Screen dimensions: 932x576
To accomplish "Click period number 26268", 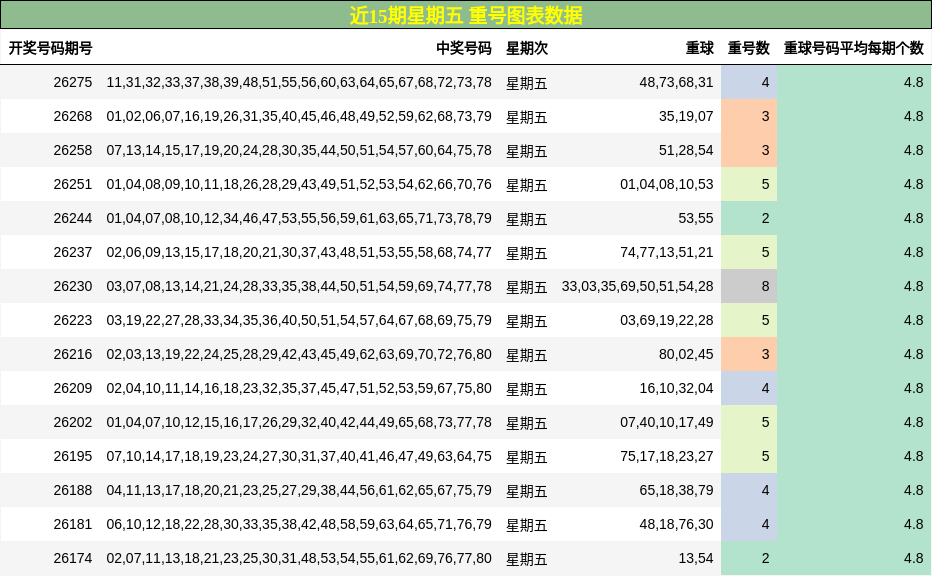I will [x=73, y=116].
